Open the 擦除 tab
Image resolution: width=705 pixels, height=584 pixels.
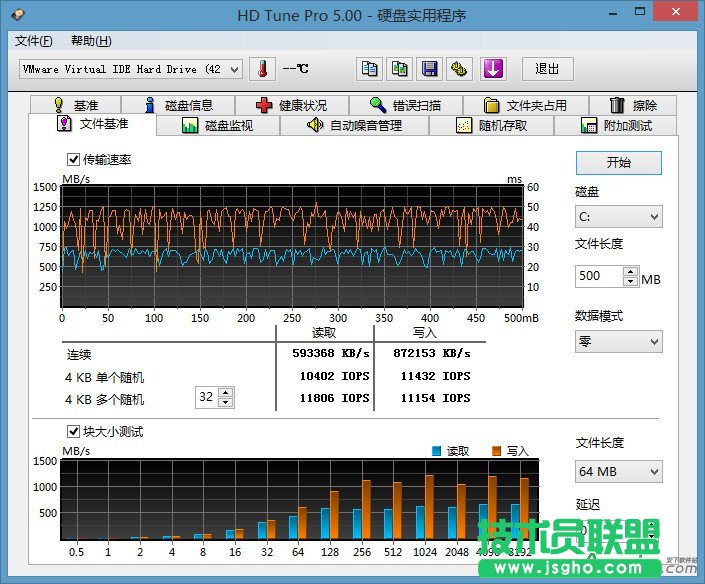633,105
